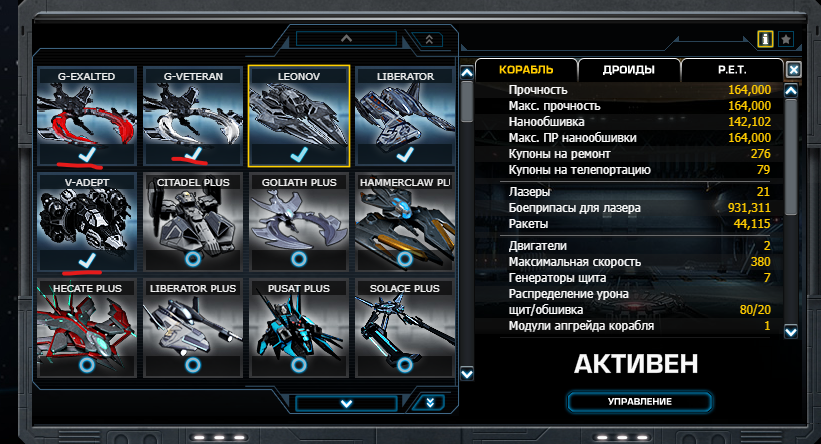Switch to the ДРОИДЫ tab
This screenshot has height=444, width=821.
pos(628,70)
